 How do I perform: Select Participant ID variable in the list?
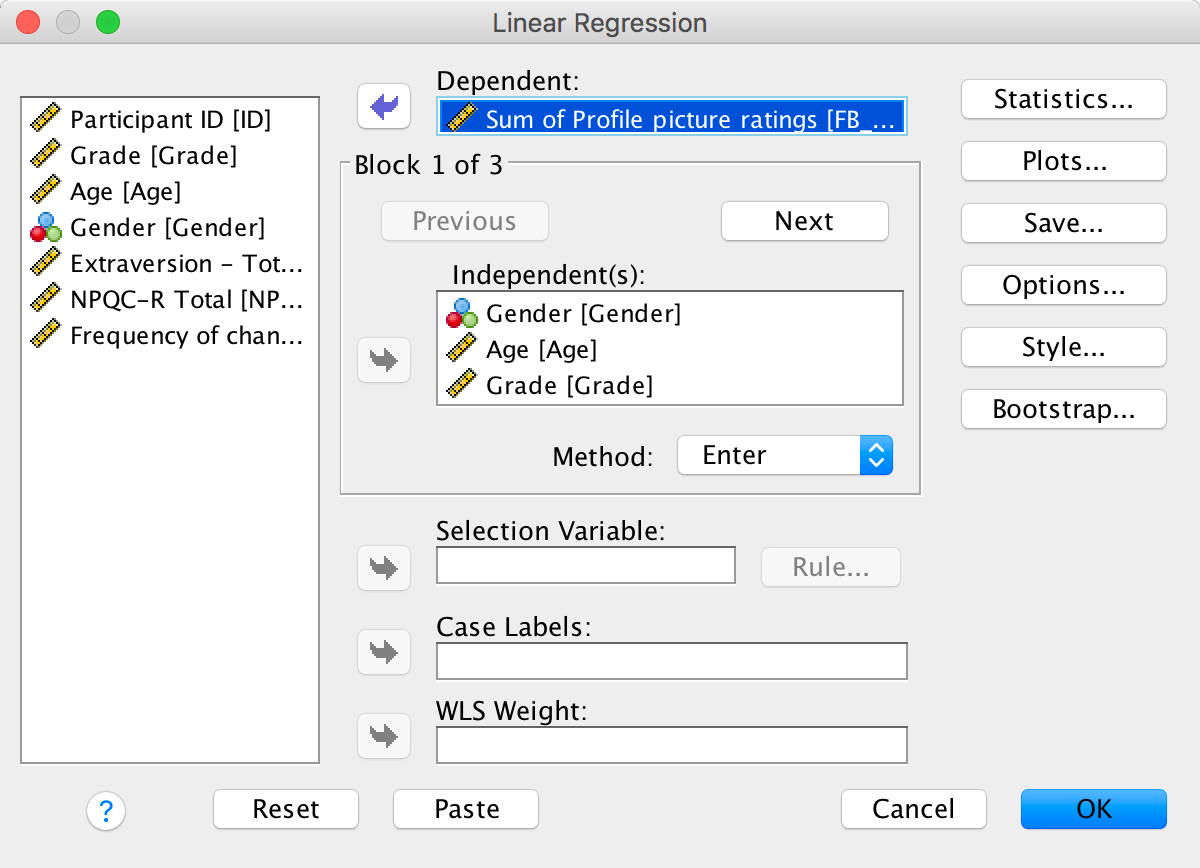point(170,120)
